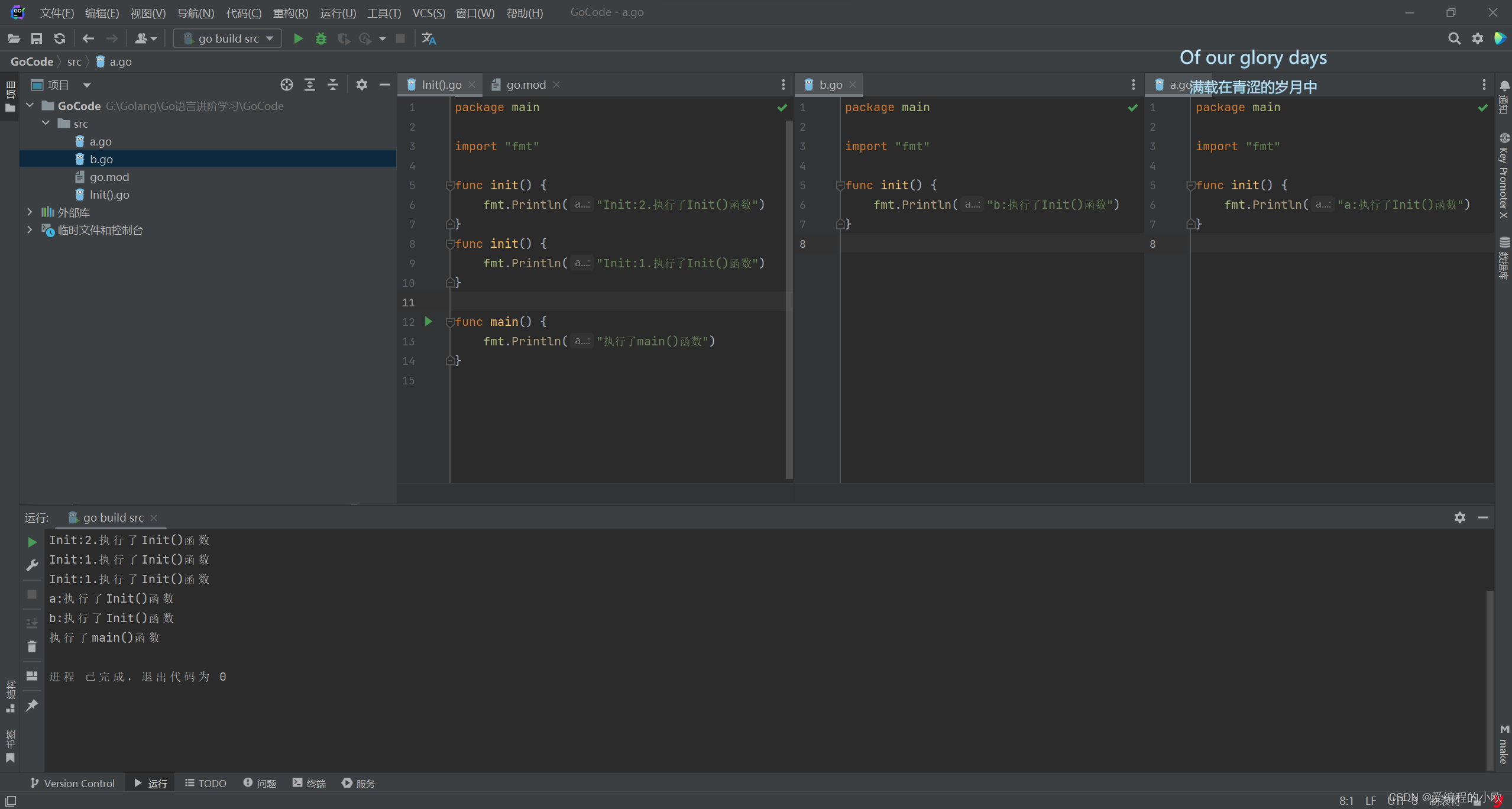Image resolution: width=1512 pixels, height=809 pixels.
Task: Click the LF line separator in status bar
Action: (x=1371, y=800)
